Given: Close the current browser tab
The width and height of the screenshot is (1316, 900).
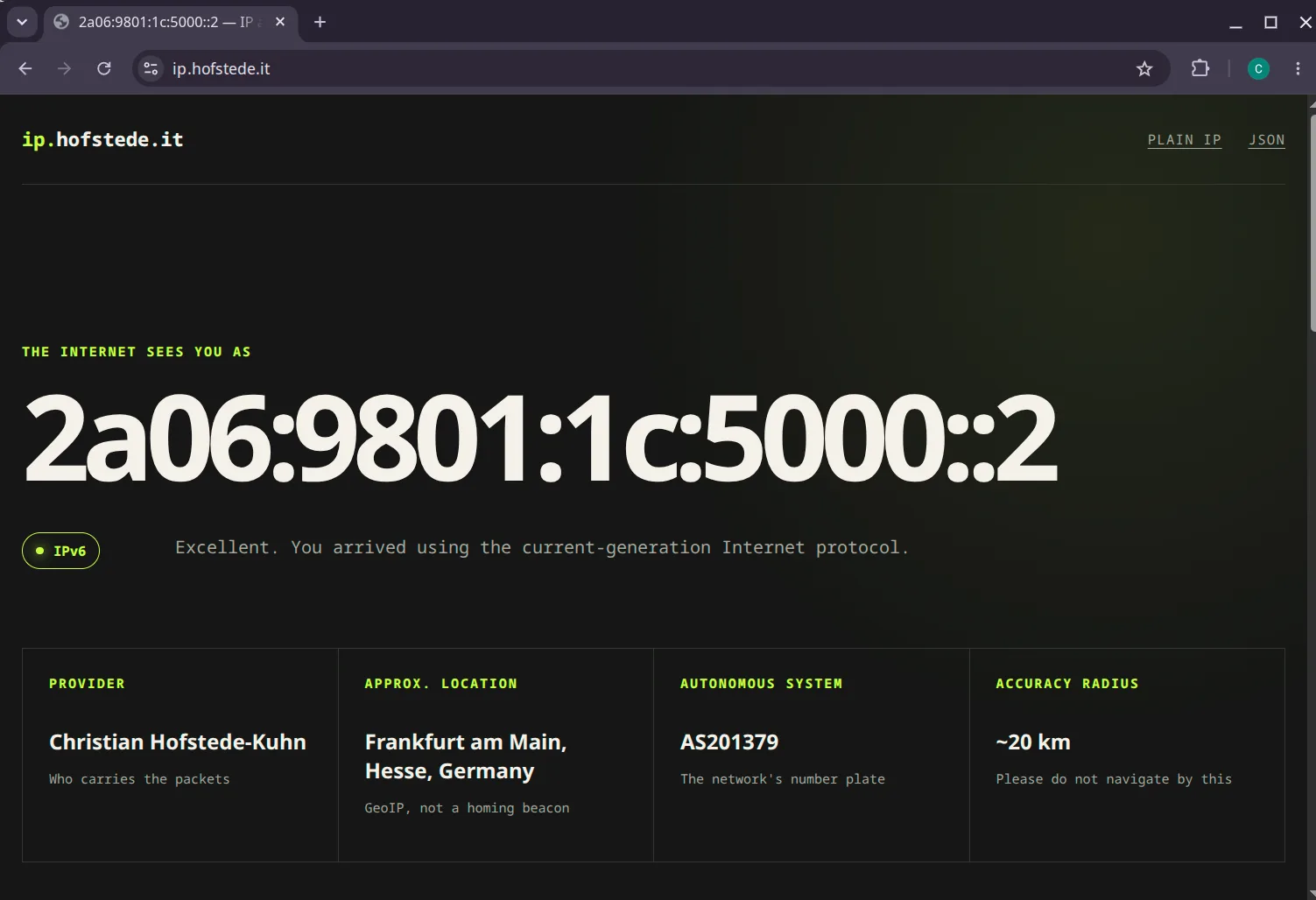Looking at the screenshot, I should coord(280,22).
